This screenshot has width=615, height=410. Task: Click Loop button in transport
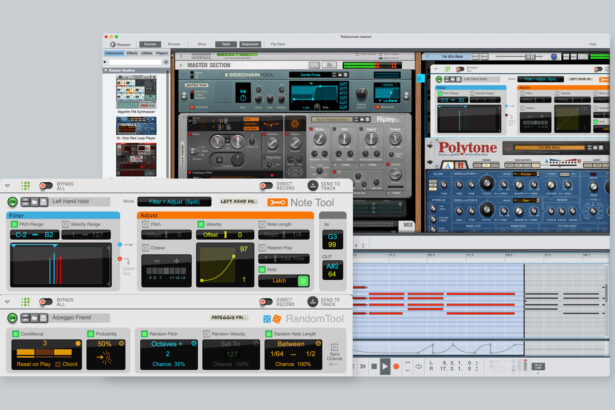(418, 366)
